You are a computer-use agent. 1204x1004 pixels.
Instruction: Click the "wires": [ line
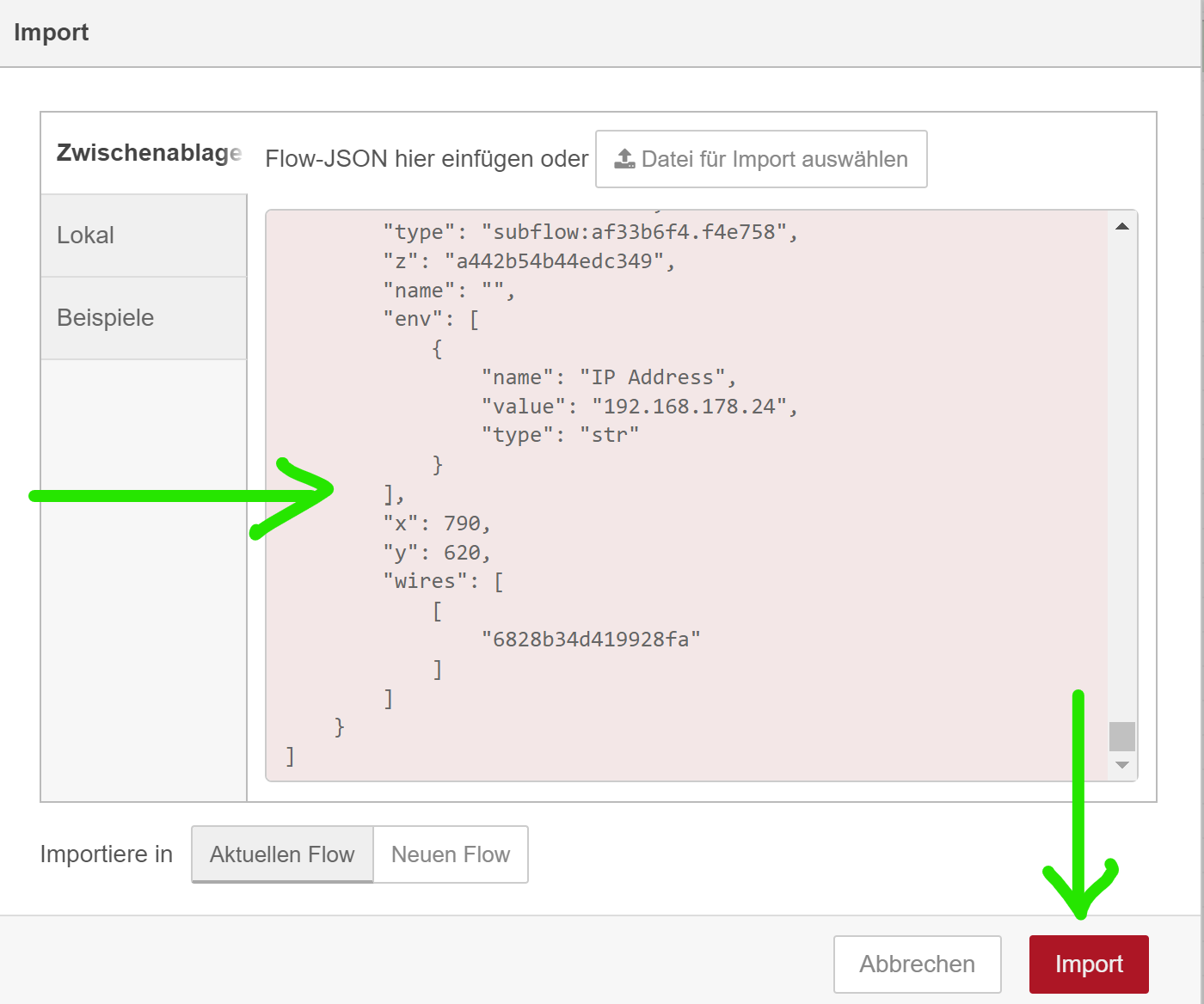tap(443, 582)
